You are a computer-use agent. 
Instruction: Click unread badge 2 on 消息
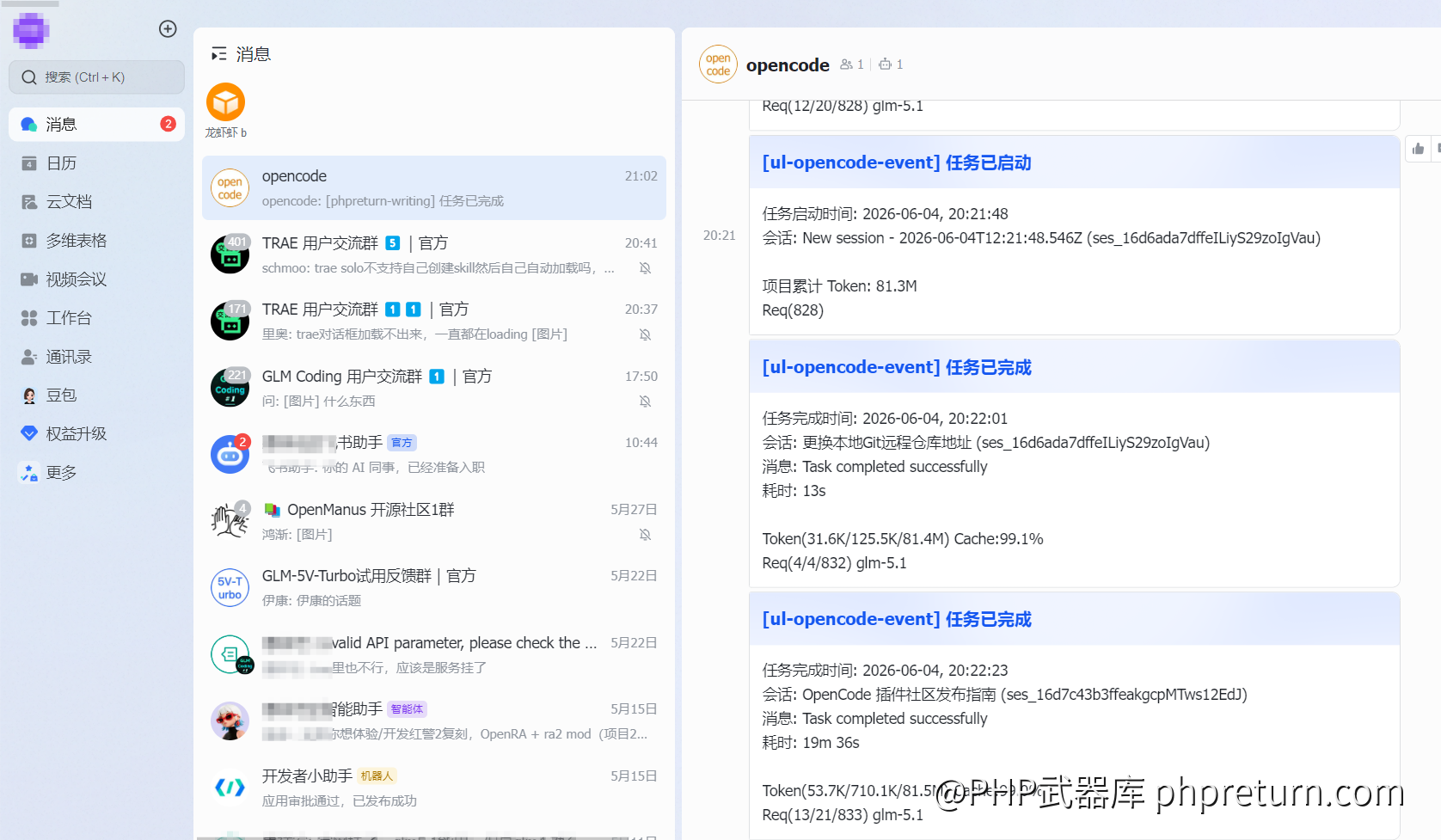tap(168, 124)
